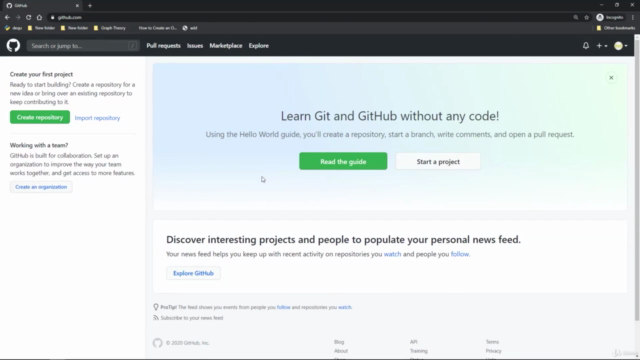Viewport: 640px width, 360px height.
Task: Click the ProTip lightbulb icon
Action: 156,307
